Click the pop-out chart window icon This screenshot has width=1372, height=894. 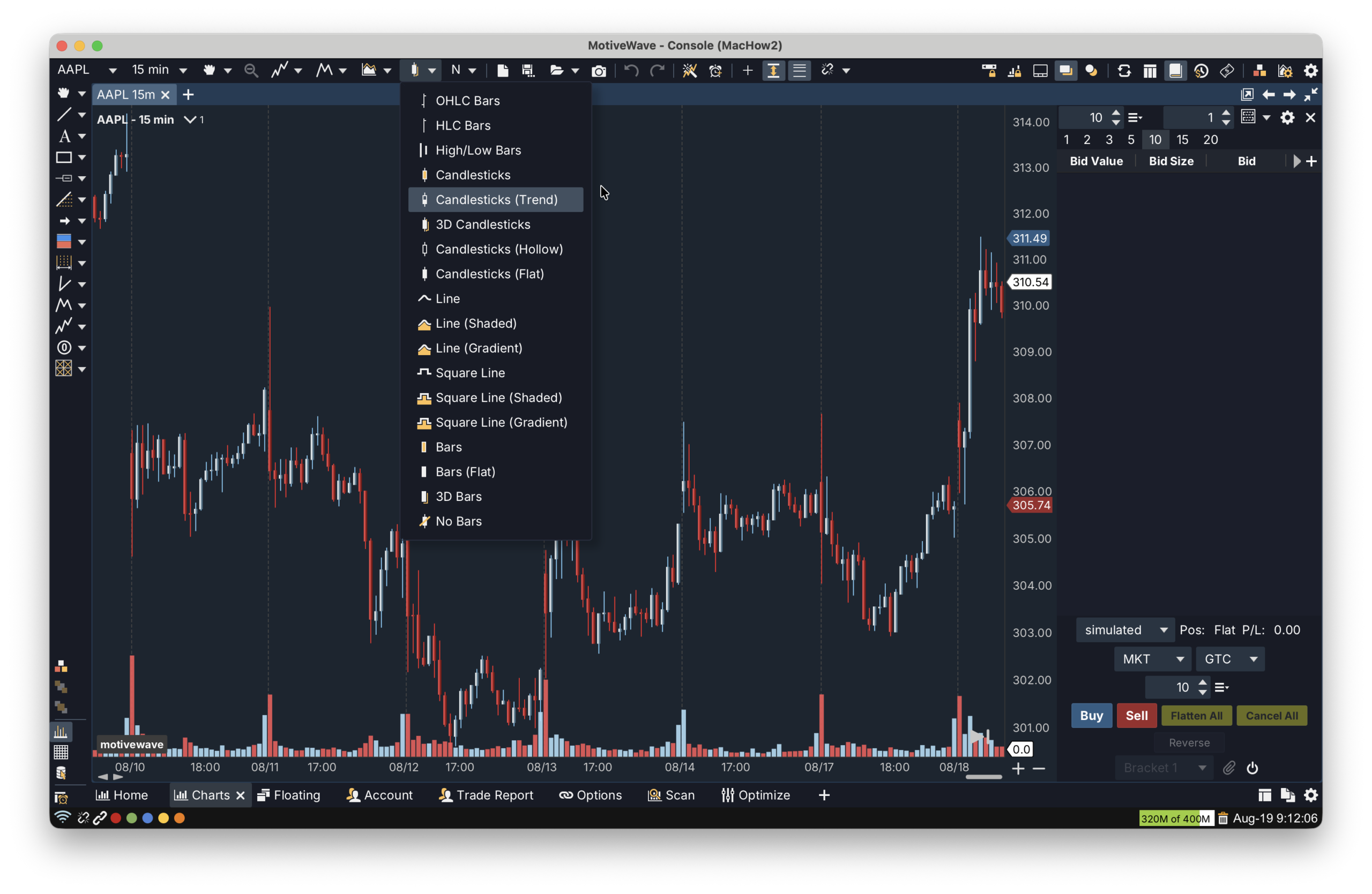pos(1247,94)
